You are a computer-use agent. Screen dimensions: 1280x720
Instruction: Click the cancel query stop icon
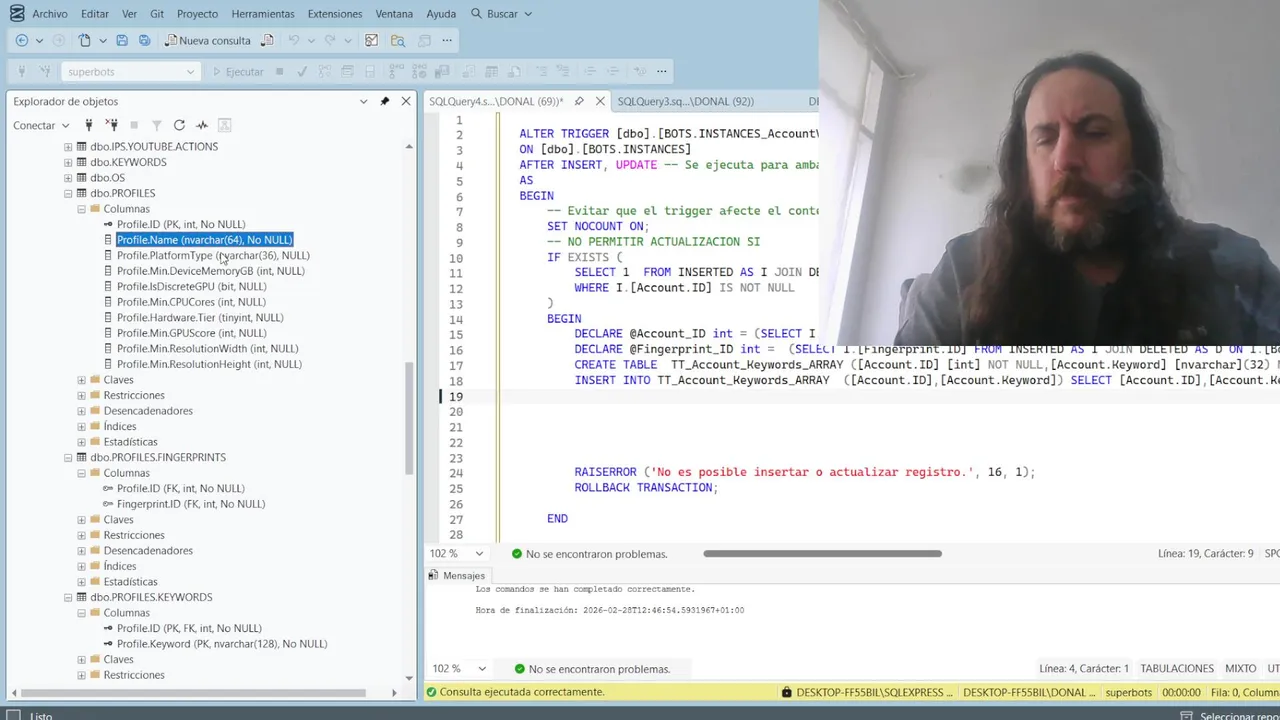pos(280,71)
